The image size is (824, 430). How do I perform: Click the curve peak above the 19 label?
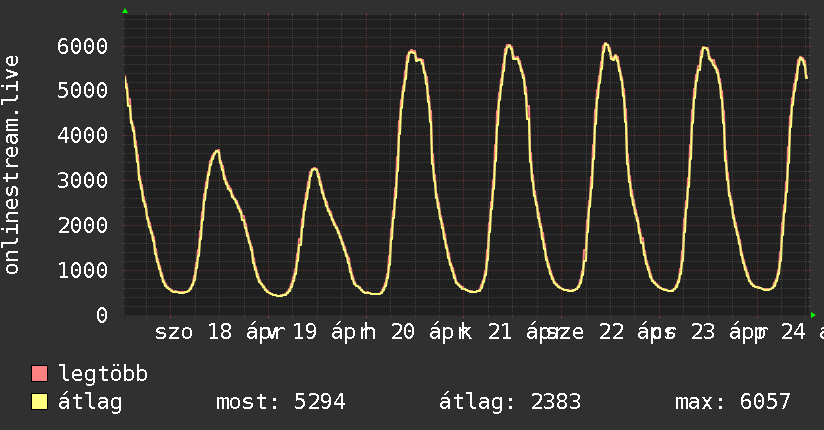(x=314, y=169)
